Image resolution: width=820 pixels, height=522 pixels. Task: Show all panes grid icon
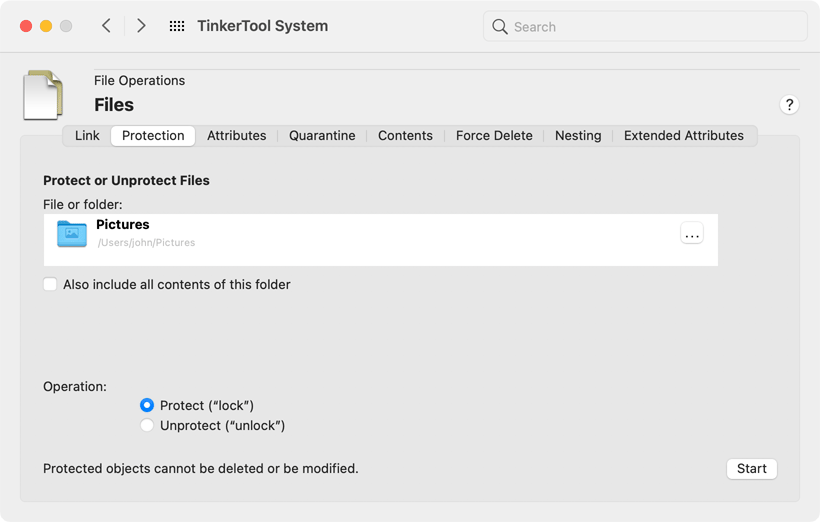click(177, 26)
